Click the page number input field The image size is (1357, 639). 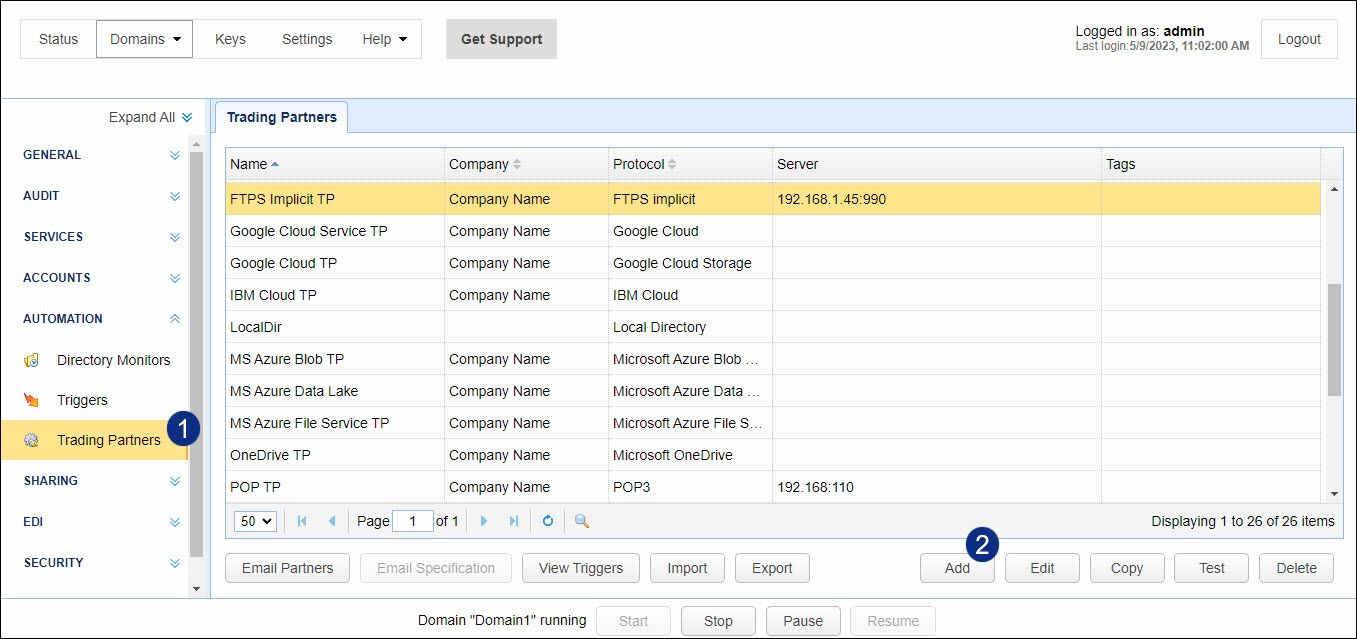click(413, 521)
